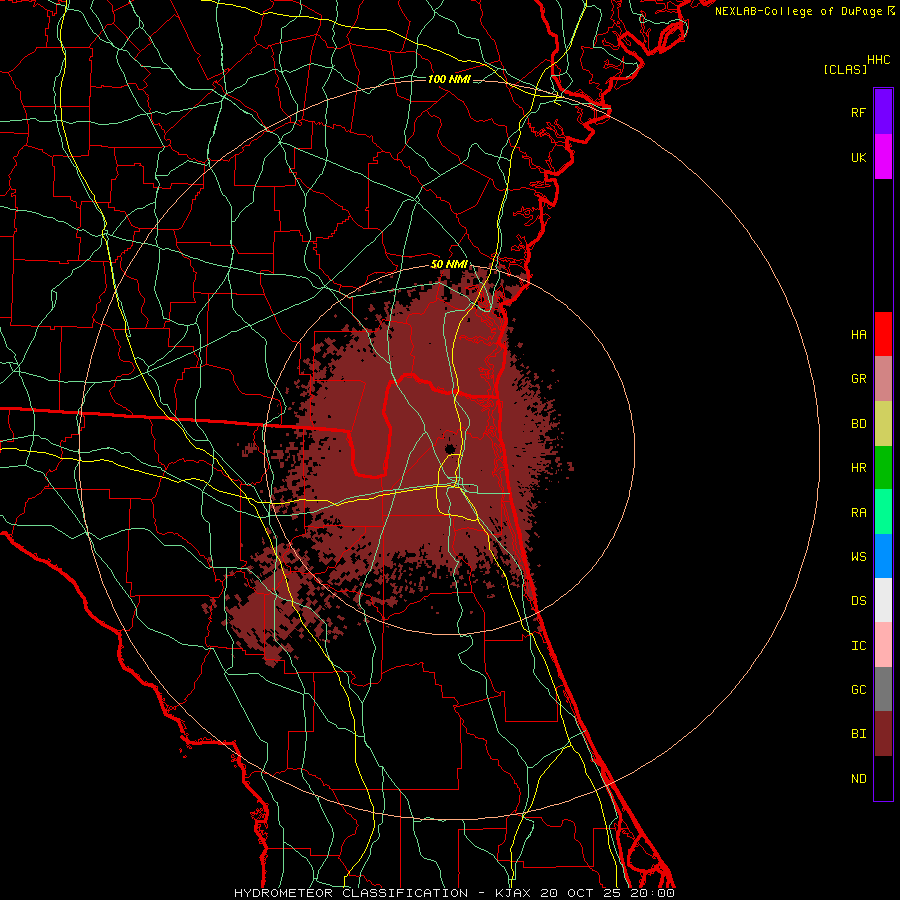Click the BD yellow legend swatch
Viewport: 900px width, 900px height.
883,424
